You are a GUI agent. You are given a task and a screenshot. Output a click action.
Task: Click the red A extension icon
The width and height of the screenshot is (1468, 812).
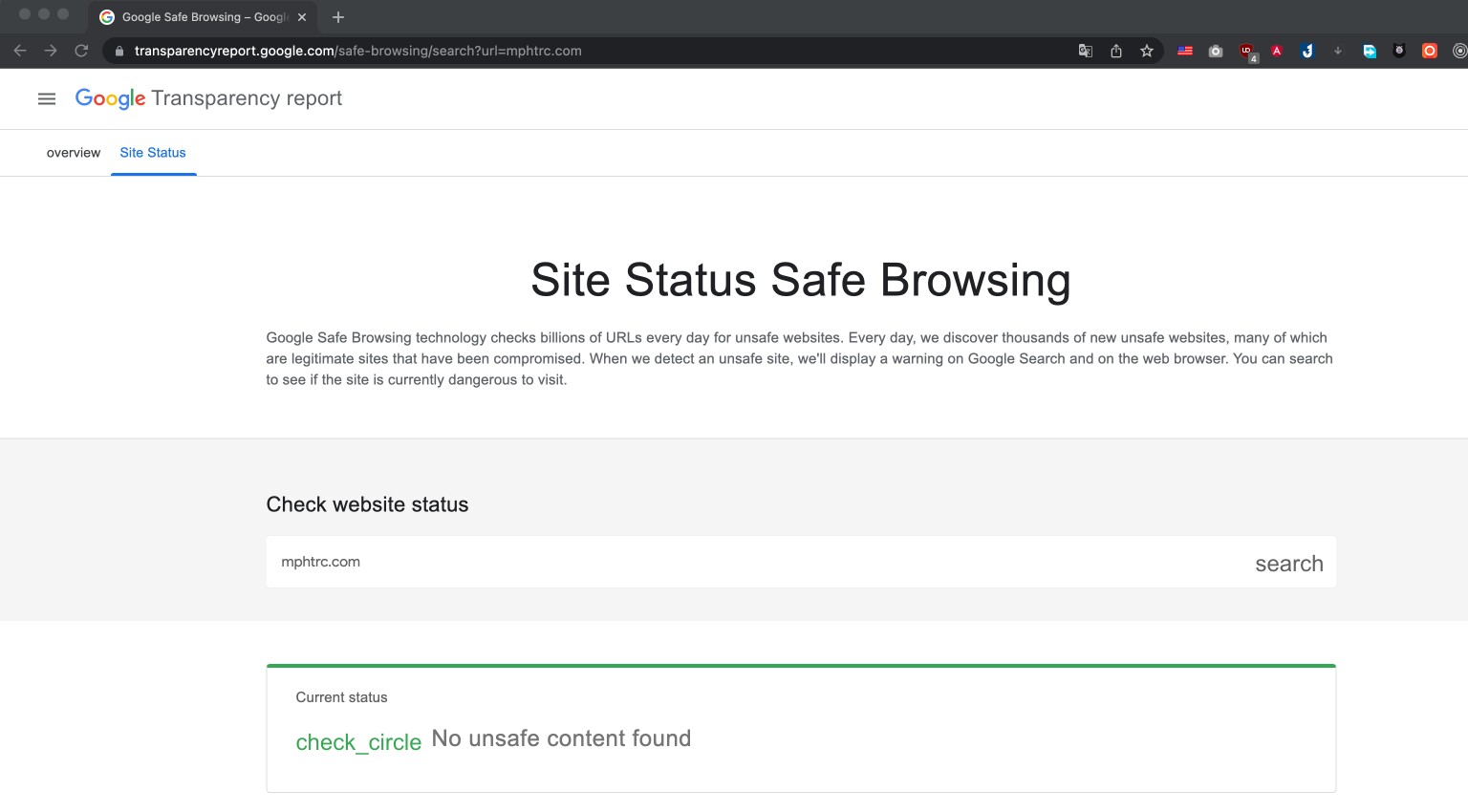(x=1277, y=51)
